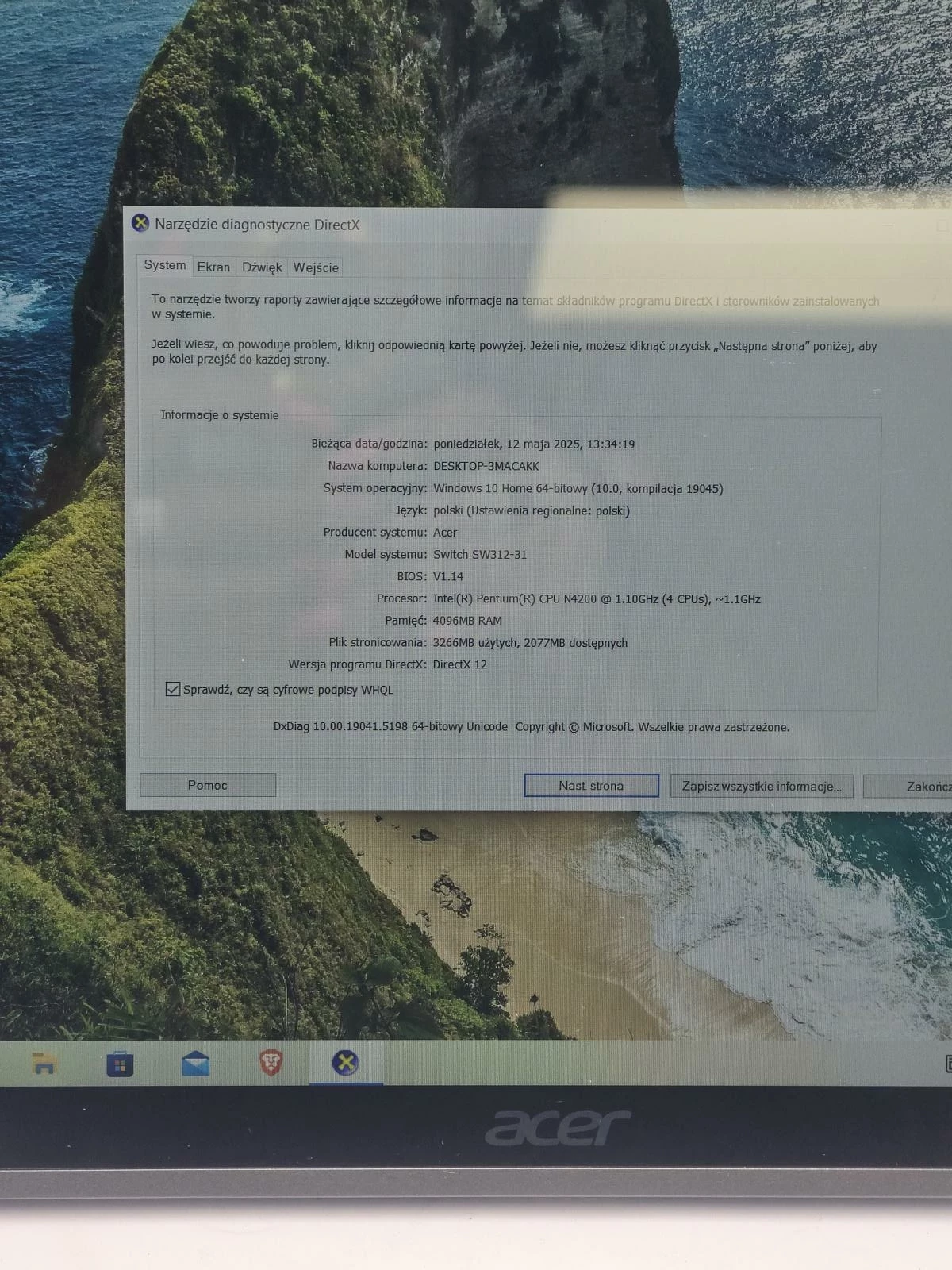The image size is (952, 1270).
Task: Click the Nast. strona button
Action: click(x=591, y=786)
